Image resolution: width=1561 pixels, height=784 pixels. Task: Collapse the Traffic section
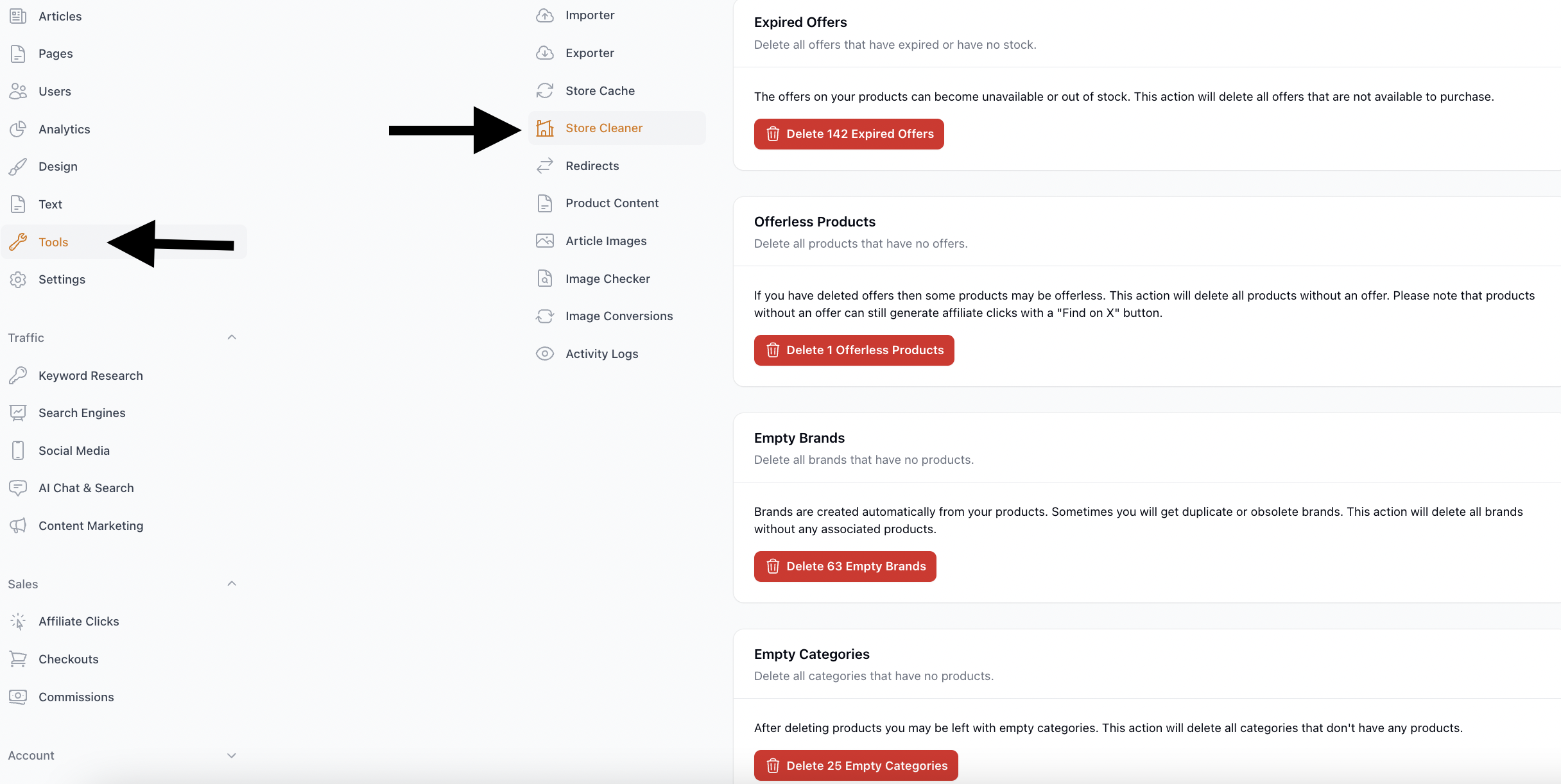[x=232, y=337]
